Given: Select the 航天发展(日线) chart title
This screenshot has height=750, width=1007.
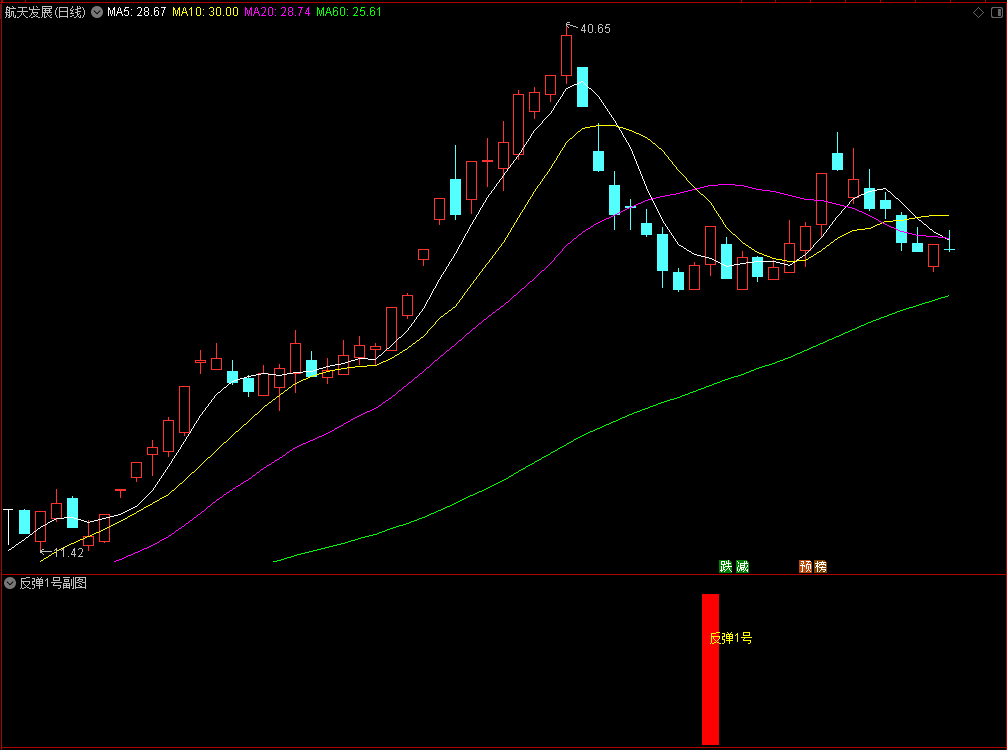Looking at the screenshot, I should pyautogui.click(x=45, y=12).
